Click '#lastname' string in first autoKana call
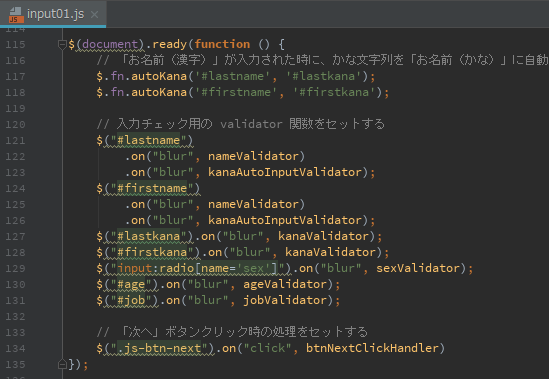Screen dimensions: 549x379 click(232, 76)
